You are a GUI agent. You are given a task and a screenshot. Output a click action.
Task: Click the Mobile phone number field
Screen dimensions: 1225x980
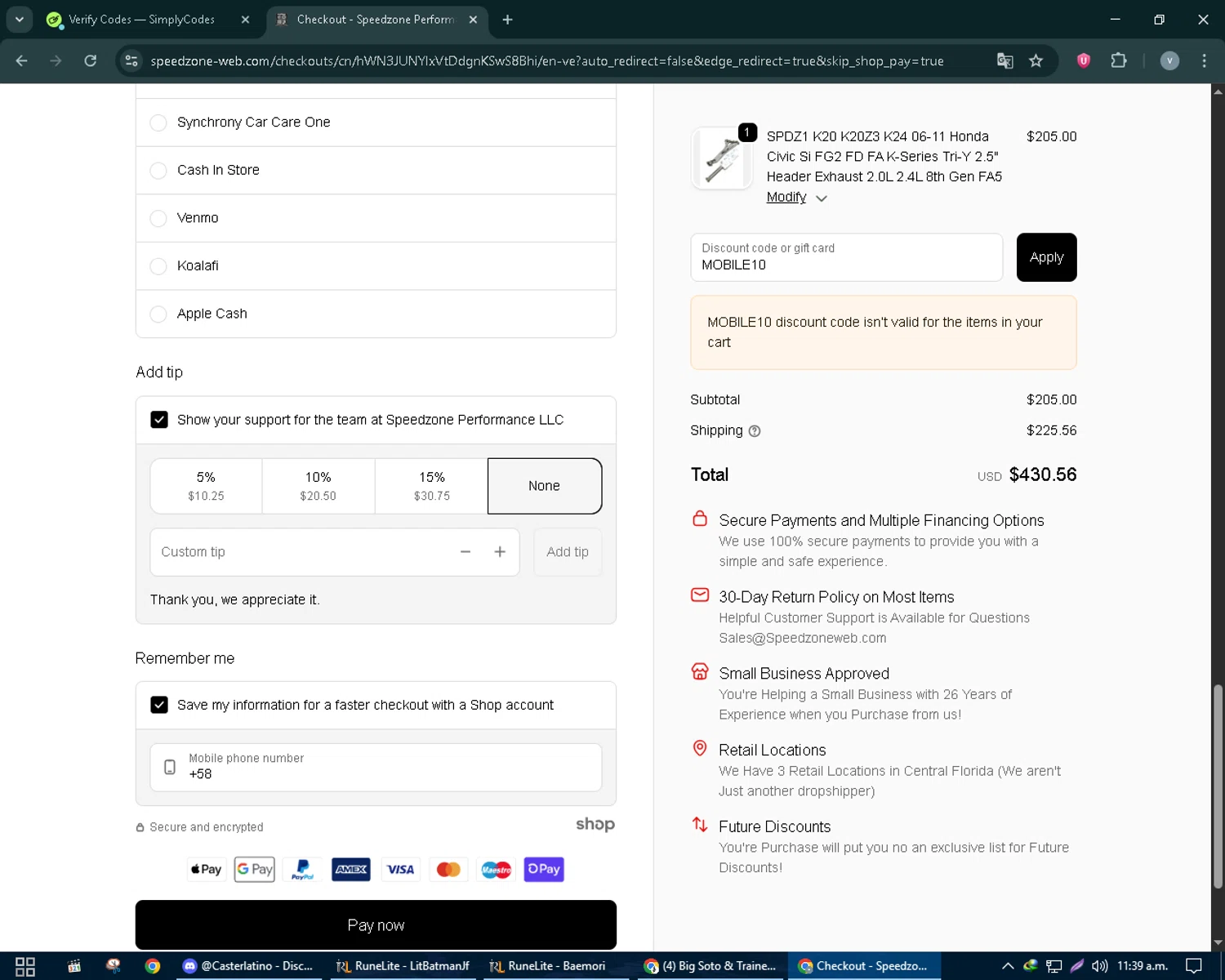376,767
